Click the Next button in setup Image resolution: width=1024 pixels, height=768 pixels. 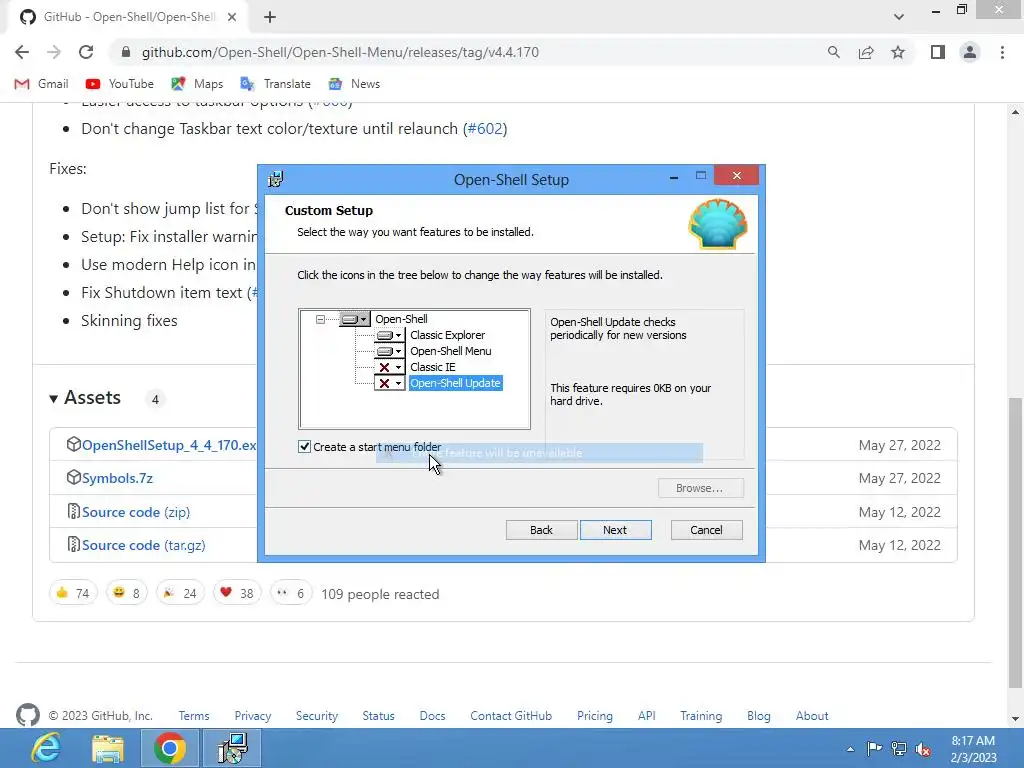pos(615,530)
